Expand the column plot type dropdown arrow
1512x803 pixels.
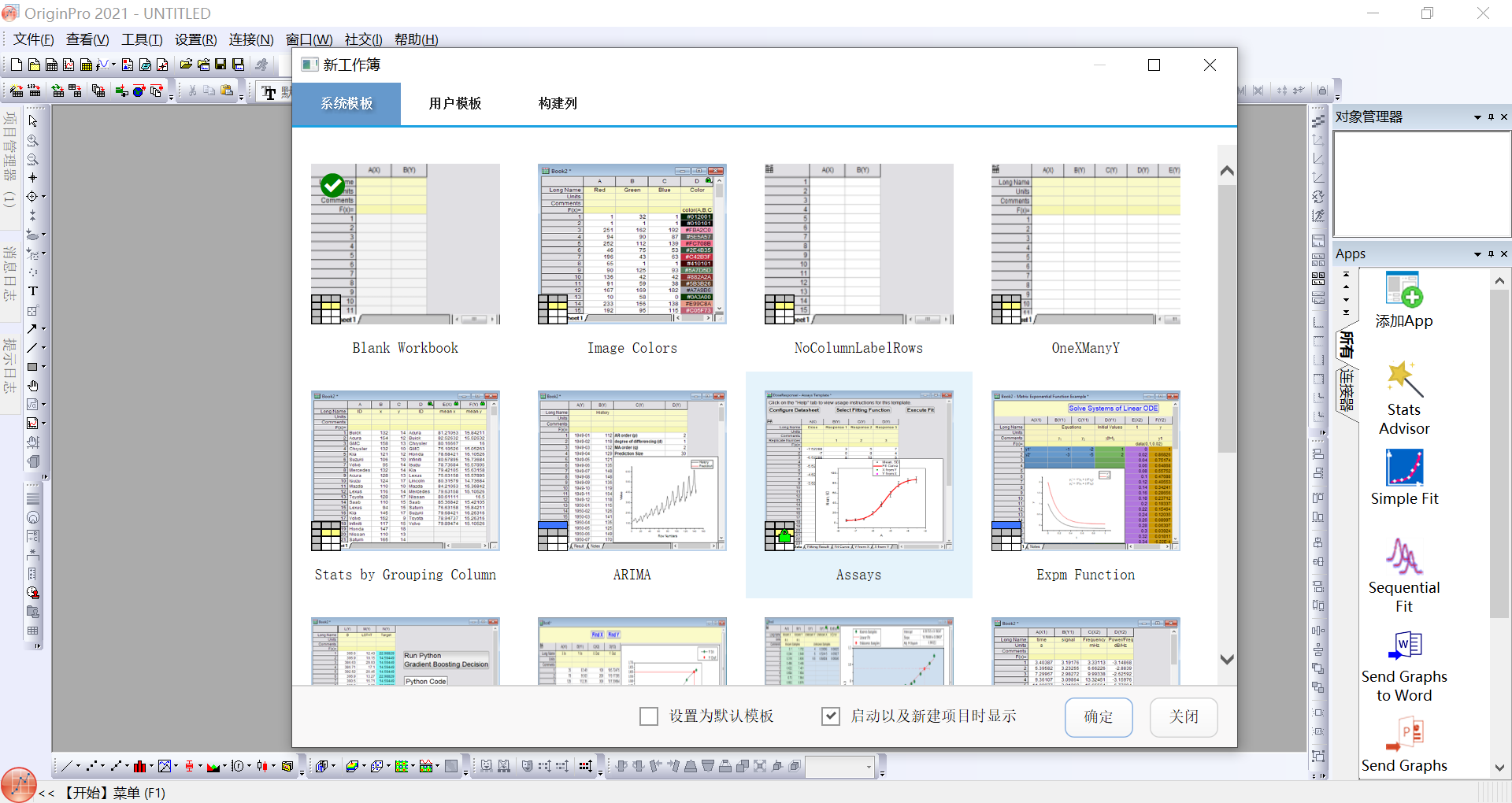pos(151,766)
